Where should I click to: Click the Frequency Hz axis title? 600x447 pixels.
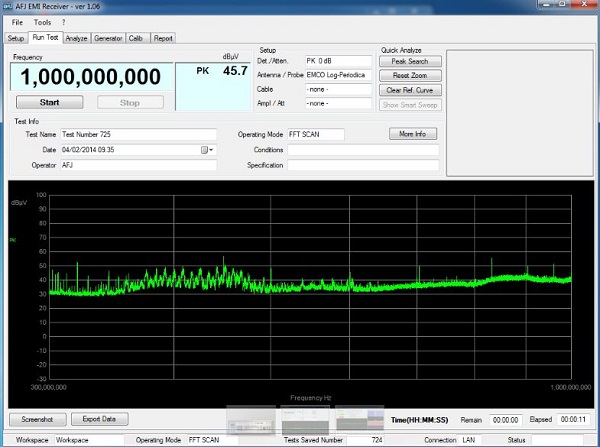(x=310, y=398)
